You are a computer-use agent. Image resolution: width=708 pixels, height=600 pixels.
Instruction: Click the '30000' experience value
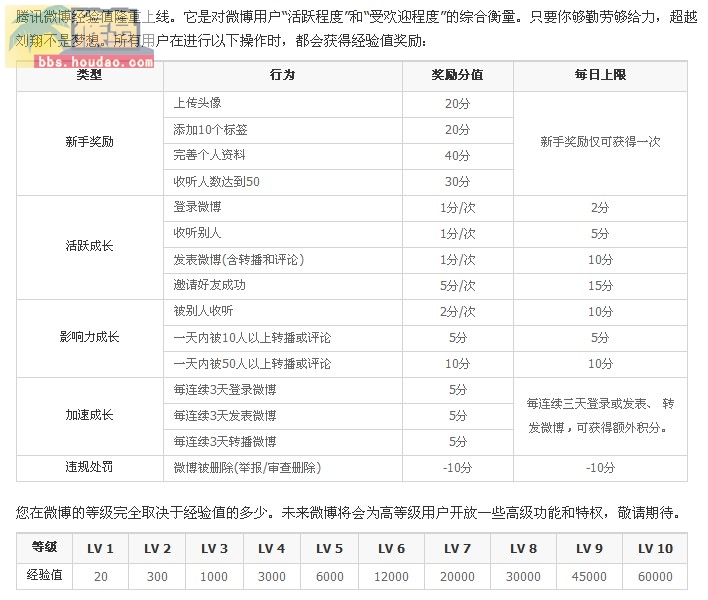(x=523, y=577)
